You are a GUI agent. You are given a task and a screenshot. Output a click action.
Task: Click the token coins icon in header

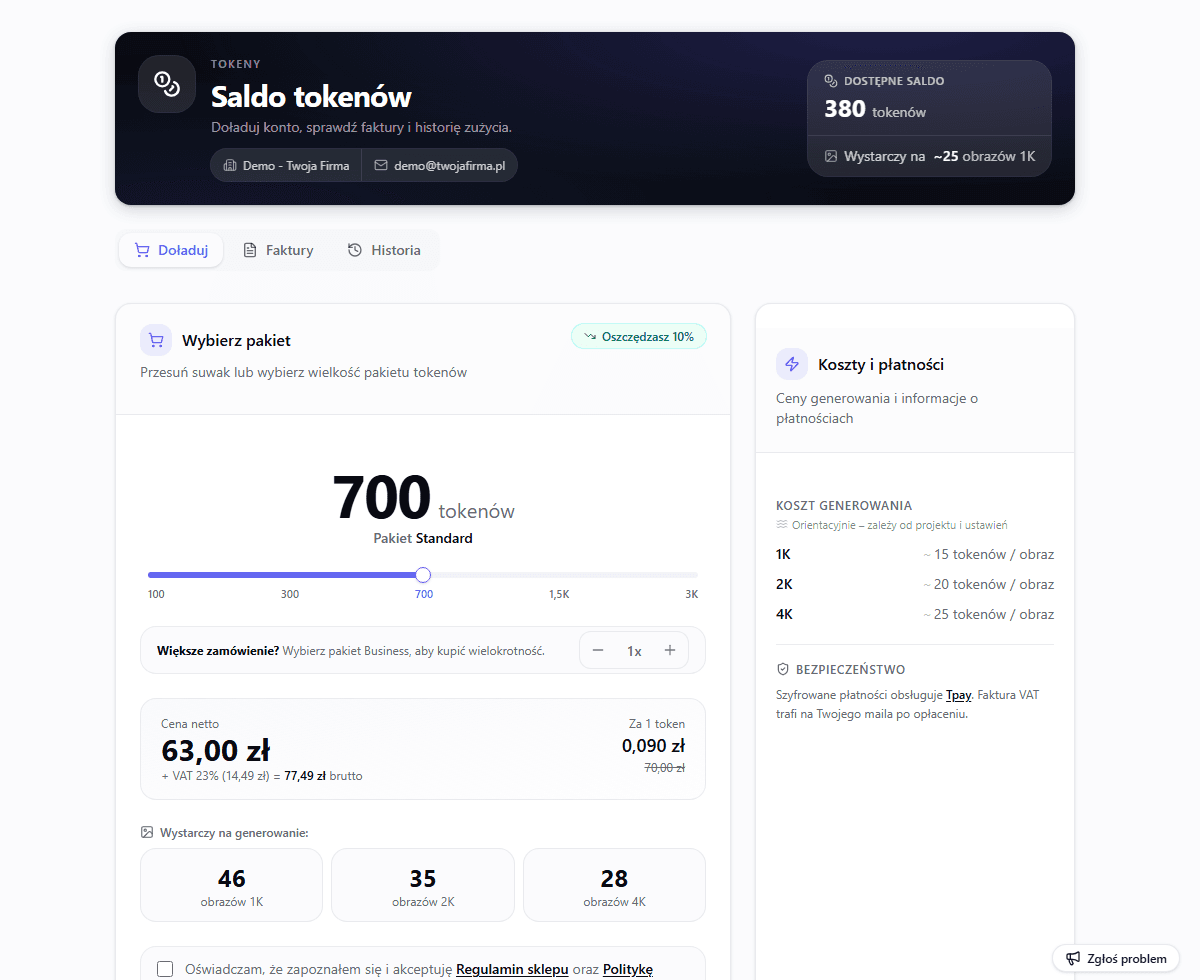pos(167,84)
